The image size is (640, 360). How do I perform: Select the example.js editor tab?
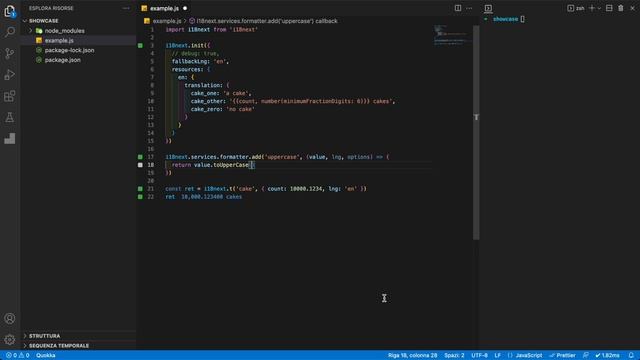coord(164,8)
